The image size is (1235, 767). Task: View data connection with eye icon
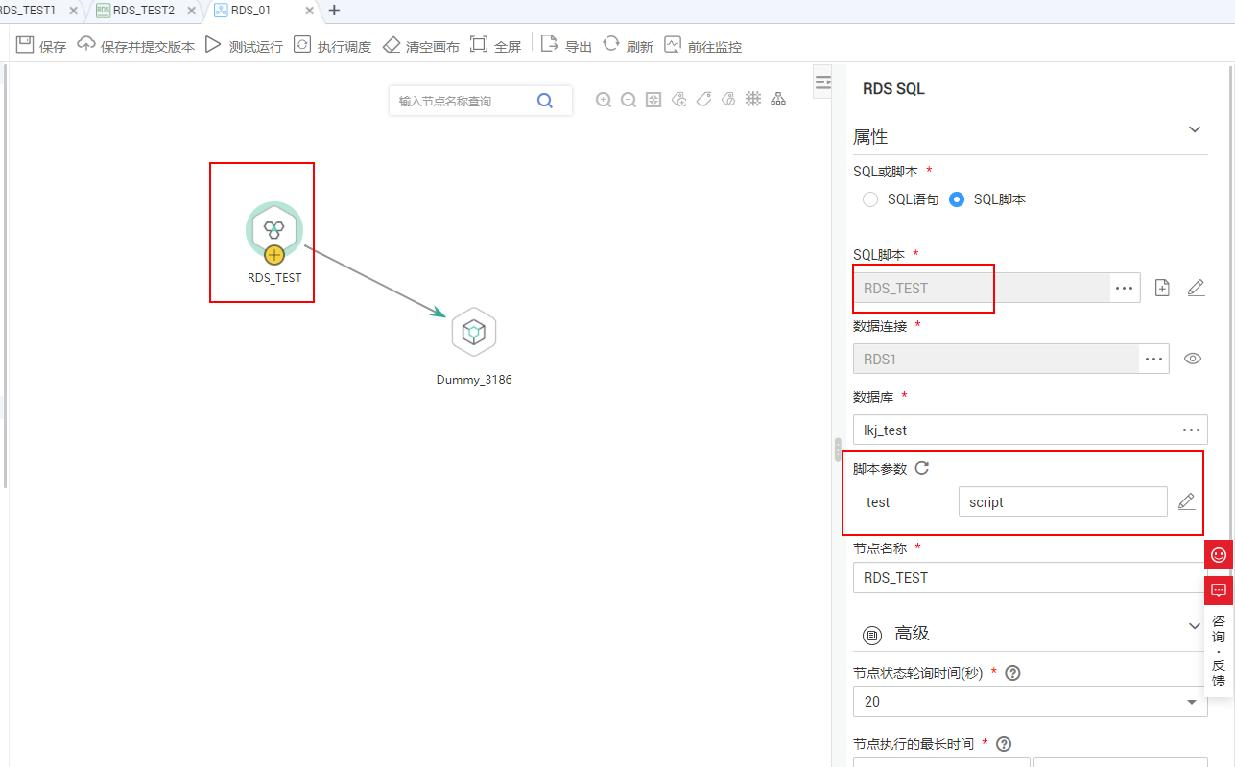click(1192, 359)
